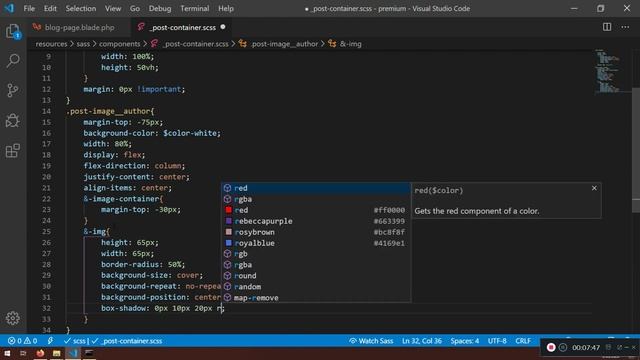Select the 'rgb' function suggestion
Viewport: 640px width, 360px height.
point(316,254)
